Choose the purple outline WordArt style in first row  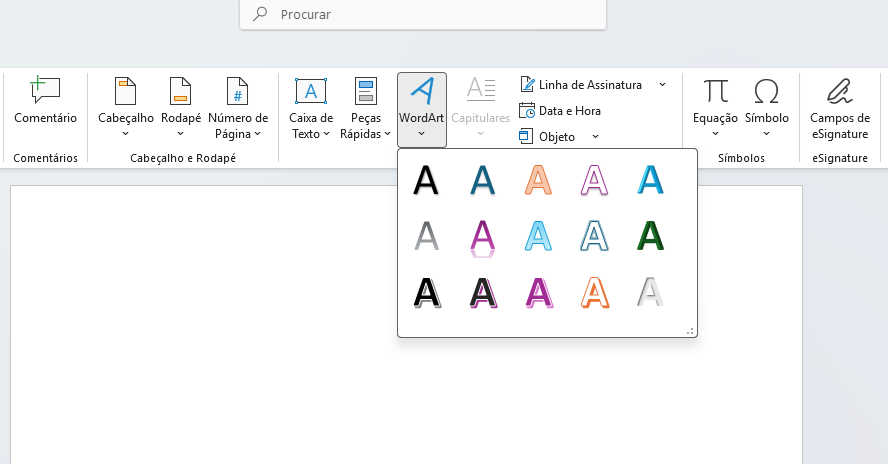click(x=594, y=180)
